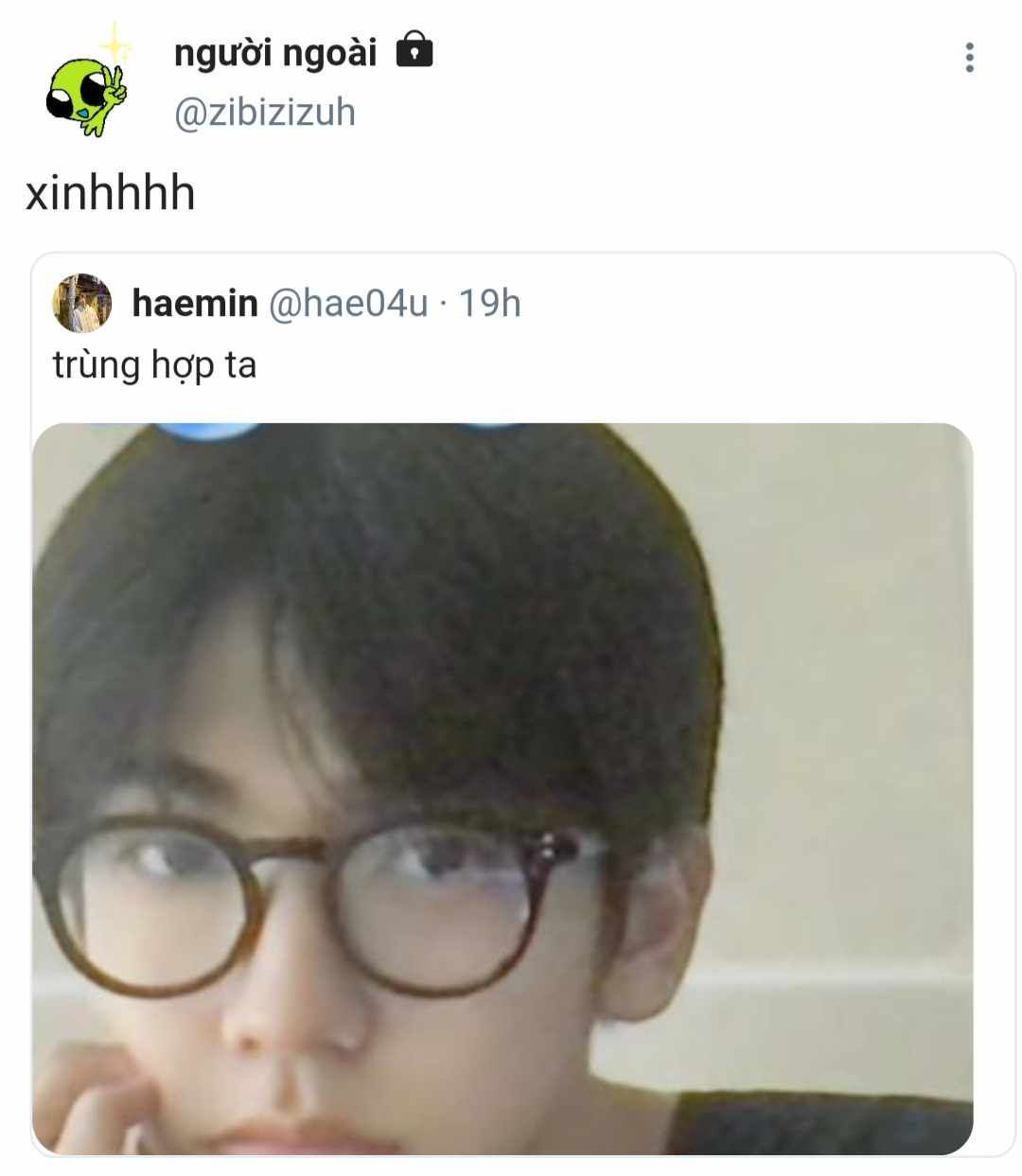Image resolution: width=1022 pixels, height=1176 pixels.
Task: Click the tweet text "xinhhhh"
Action: coord(111,193)
